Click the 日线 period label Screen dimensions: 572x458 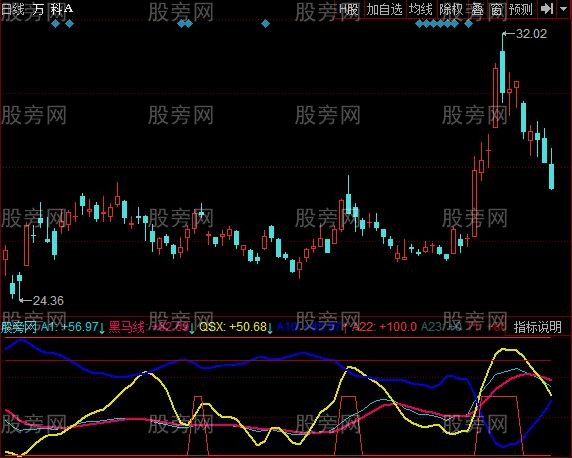[13, 9]
